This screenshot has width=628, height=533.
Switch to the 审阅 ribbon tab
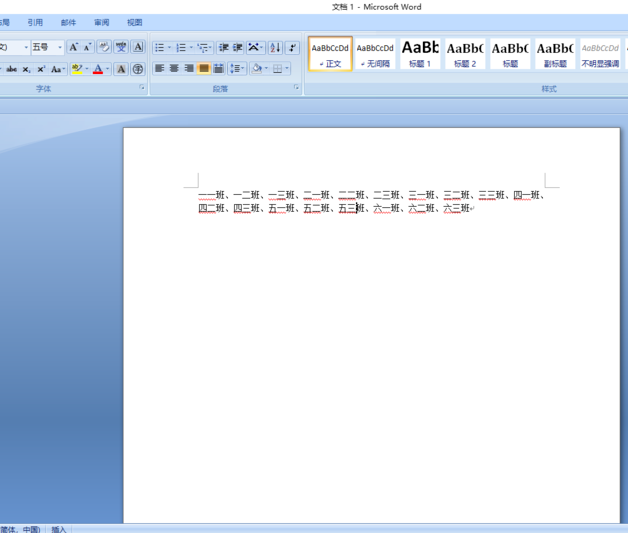(101, 22)
